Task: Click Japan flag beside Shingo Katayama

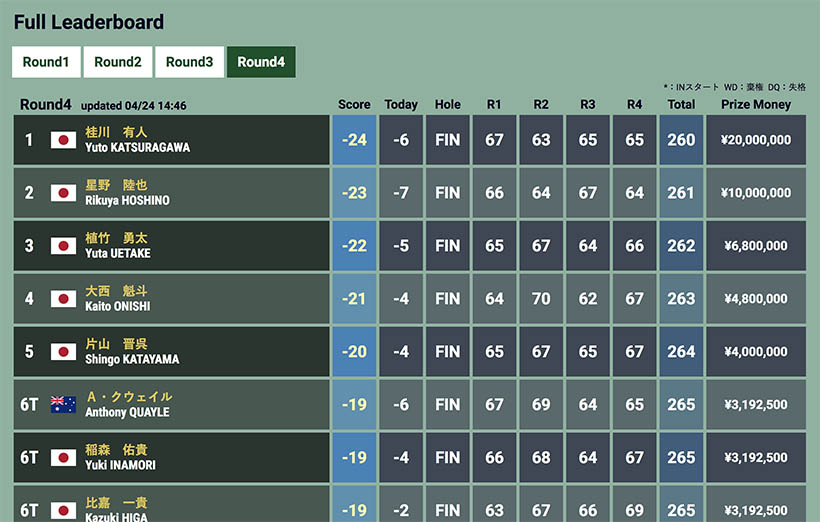Action: click(63, 352)
